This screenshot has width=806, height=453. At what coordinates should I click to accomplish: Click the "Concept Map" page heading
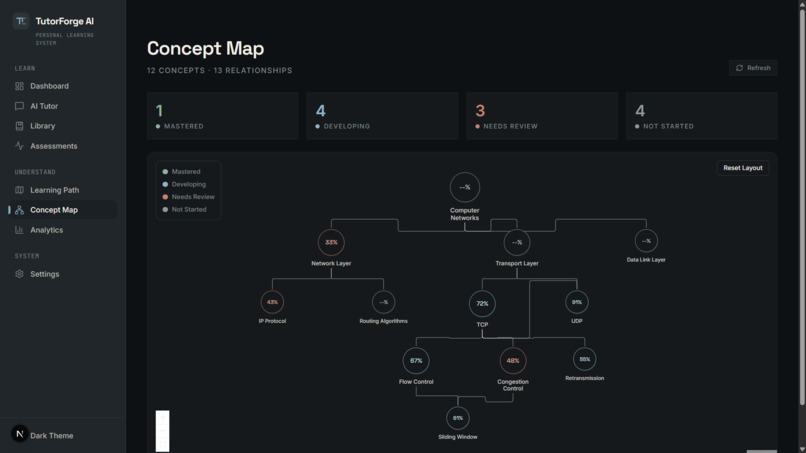[x=206, y=48]
